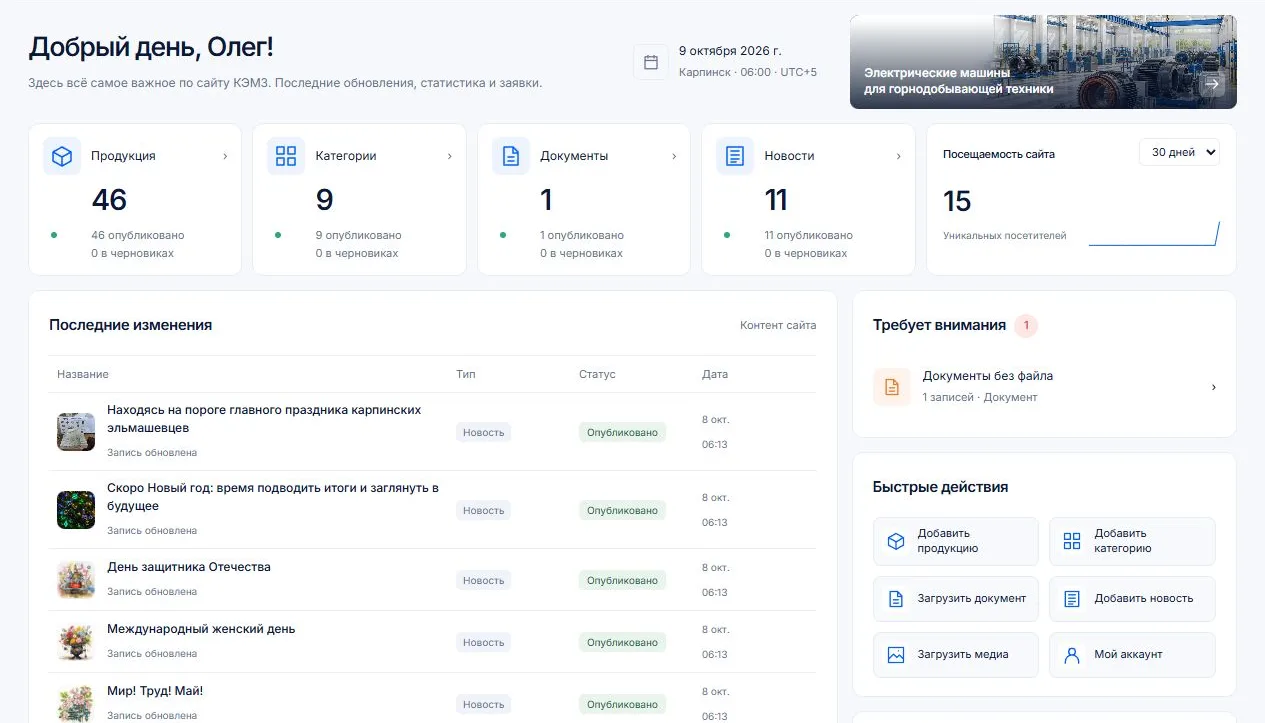
Task: Expand the Категории card chevron
Action: coord(449,156)
